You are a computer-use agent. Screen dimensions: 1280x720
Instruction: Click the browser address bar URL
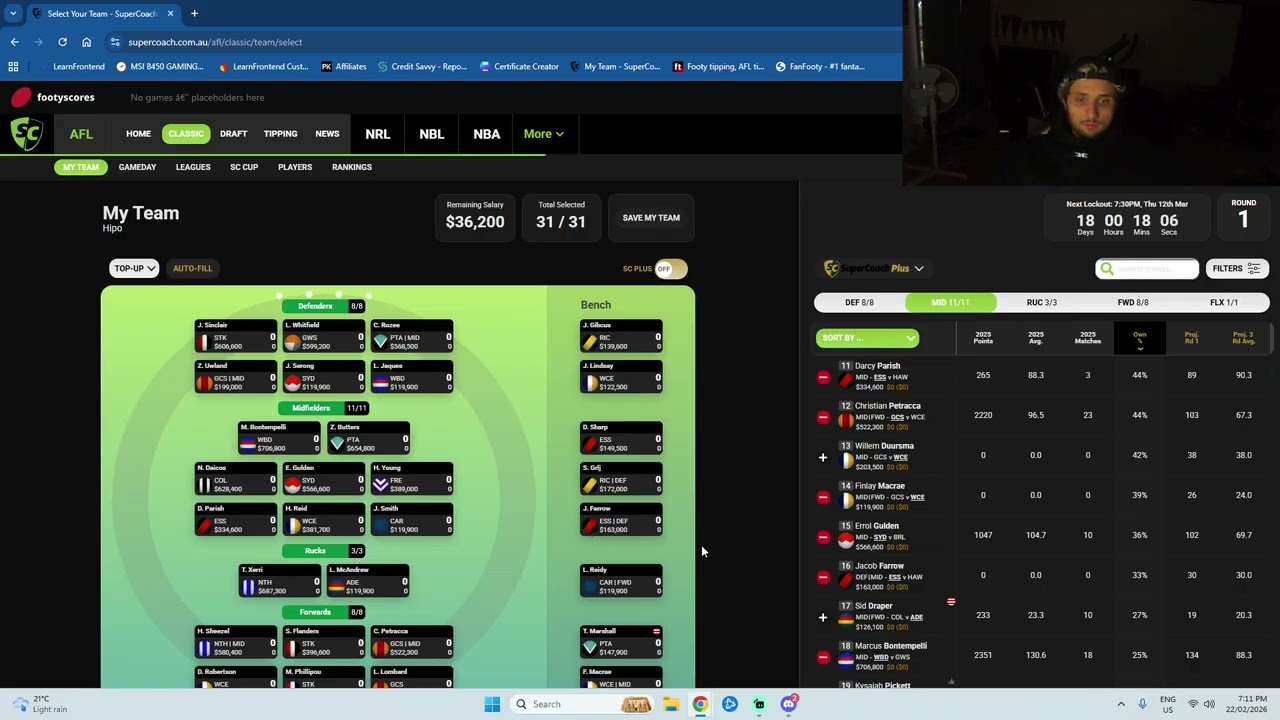tap(215, 42)
